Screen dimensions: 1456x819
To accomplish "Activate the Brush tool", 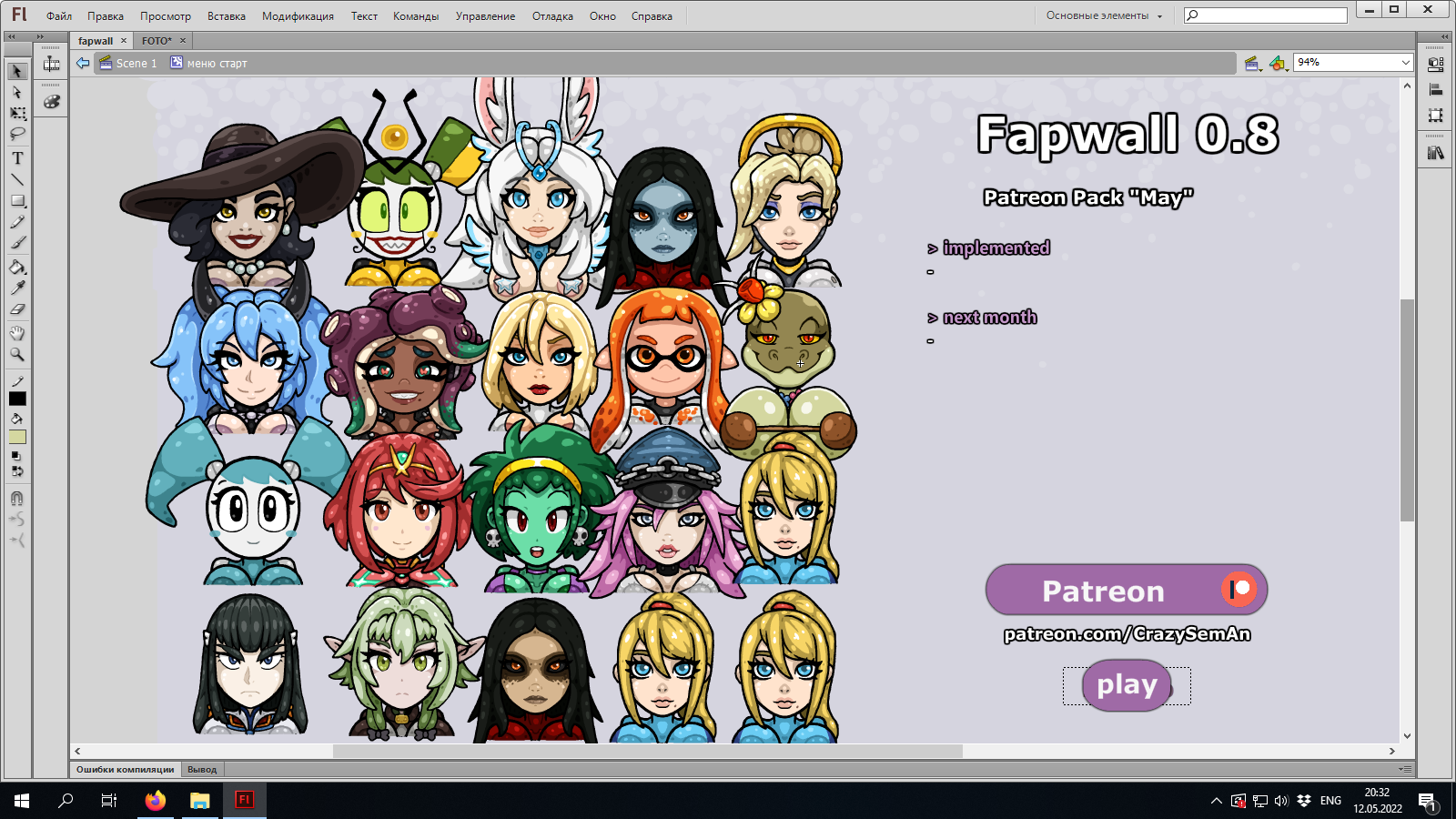I will point(17,243).
